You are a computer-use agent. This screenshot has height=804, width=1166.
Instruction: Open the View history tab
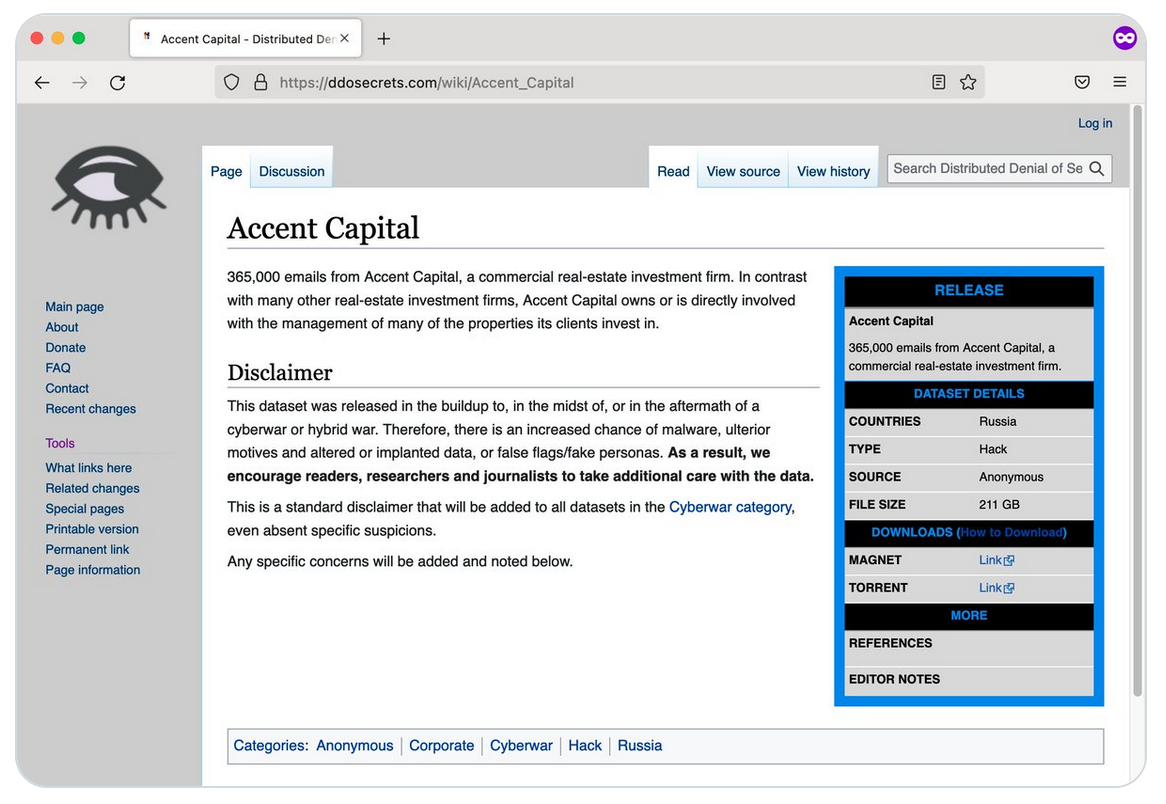click(x=833, y=172)
